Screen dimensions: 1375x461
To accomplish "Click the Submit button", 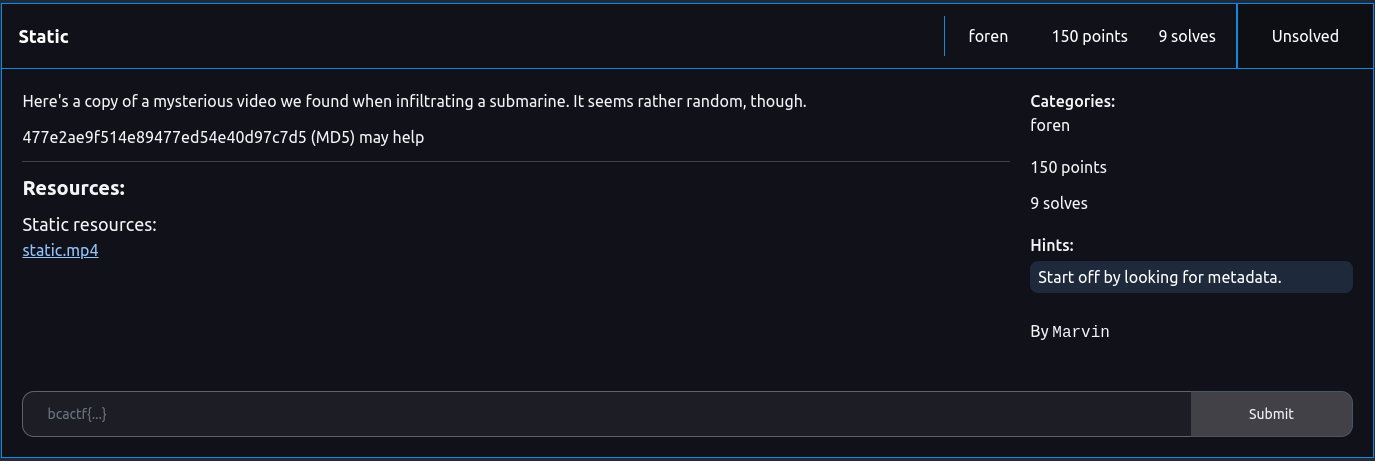I will coord(1271,414).
